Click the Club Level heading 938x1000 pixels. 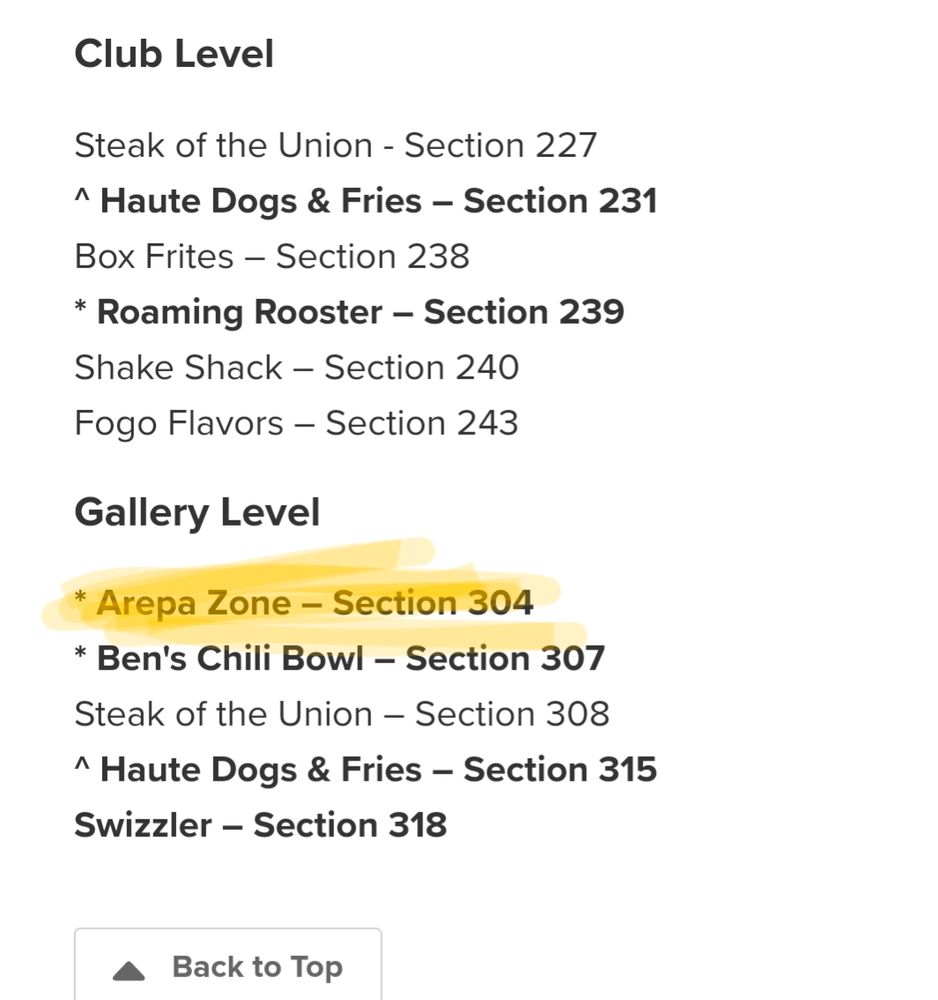tap(175, 53)
